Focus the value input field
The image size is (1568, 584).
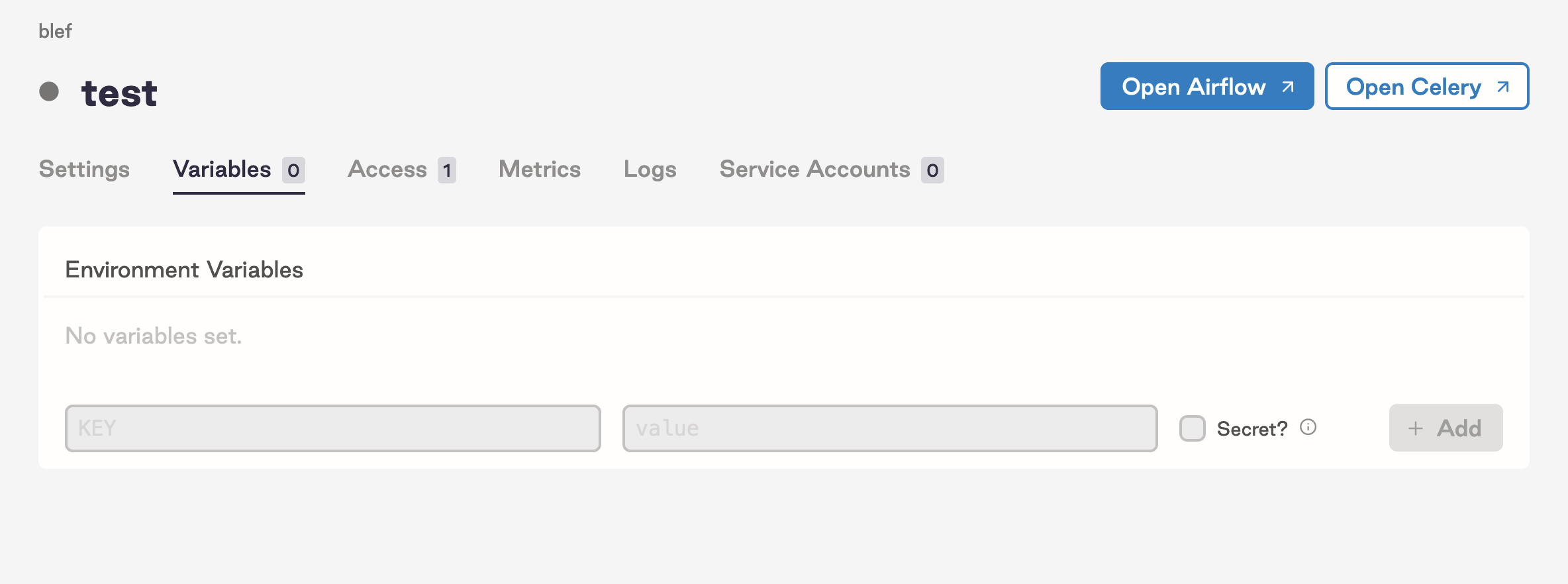click(889, 428)
